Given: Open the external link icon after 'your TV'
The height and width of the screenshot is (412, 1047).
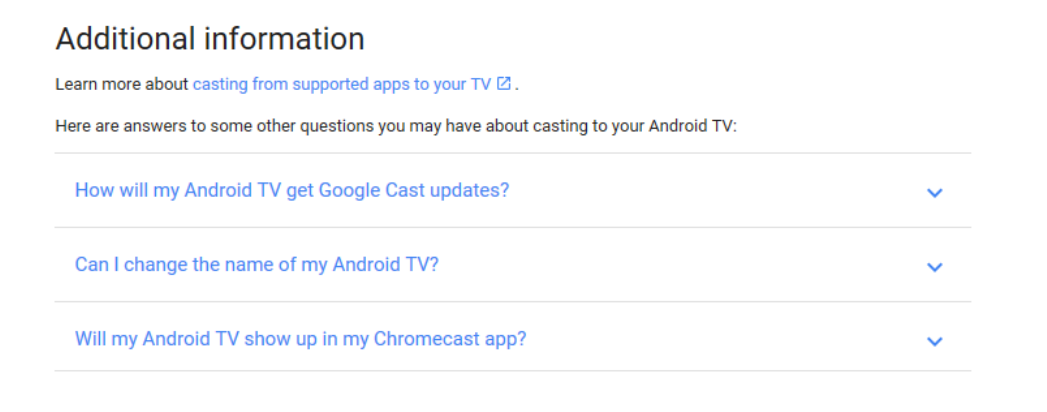Looking at the screenshot, I should (503, 84).
